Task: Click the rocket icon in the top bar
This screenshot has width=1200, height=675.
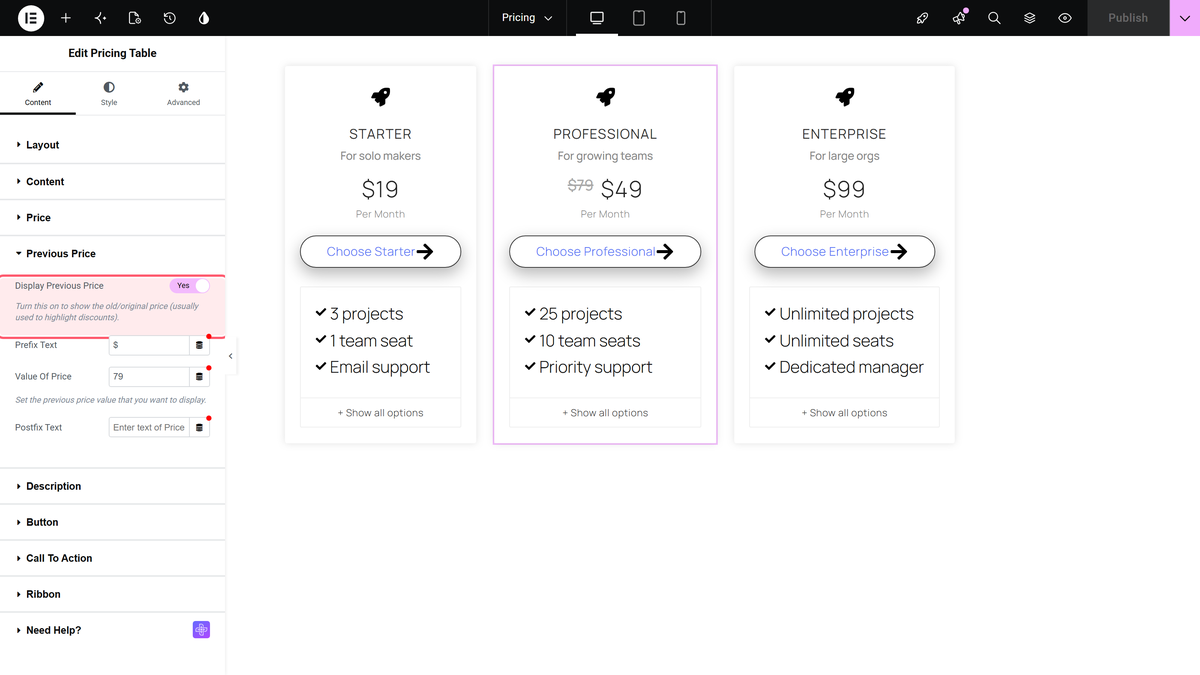Action: [x=923, y=18]
